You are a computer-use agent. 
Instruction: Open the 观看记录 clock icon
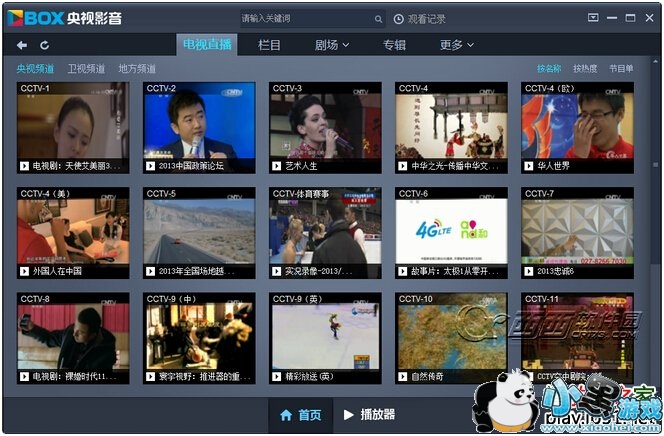pyautogui.click(x=398, y=19)
